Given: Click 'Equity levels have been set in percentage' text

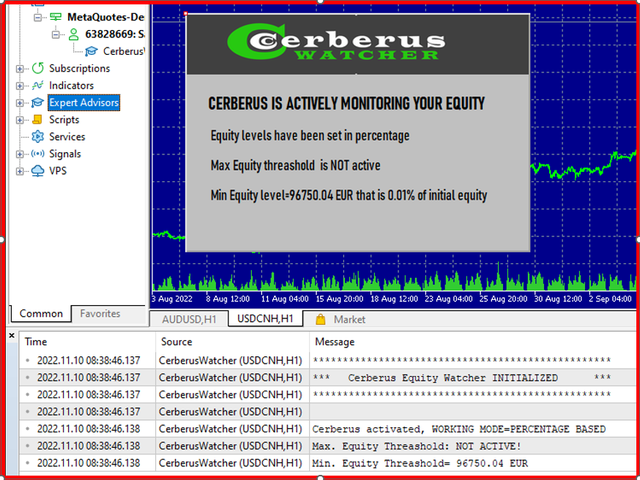Looking at the screenshot, I should (x=310, y=135).
